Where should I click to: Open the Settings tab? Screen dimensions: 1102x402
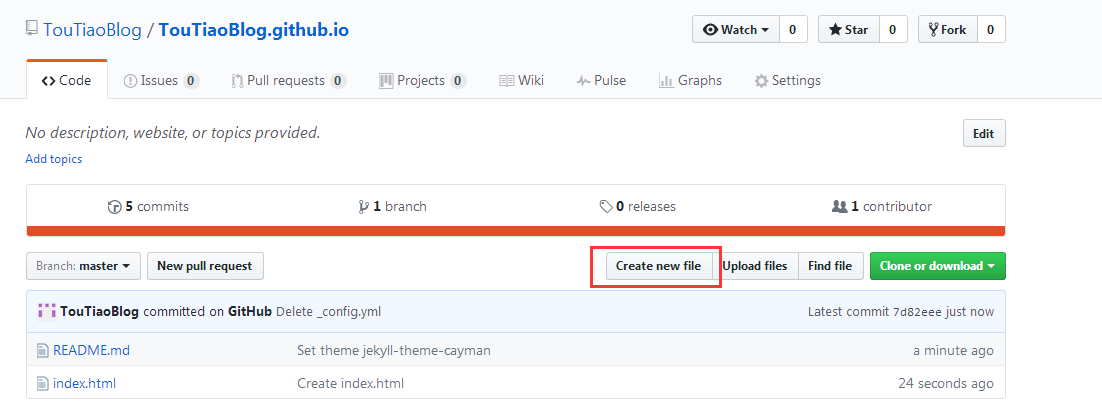tap(787, 80)
